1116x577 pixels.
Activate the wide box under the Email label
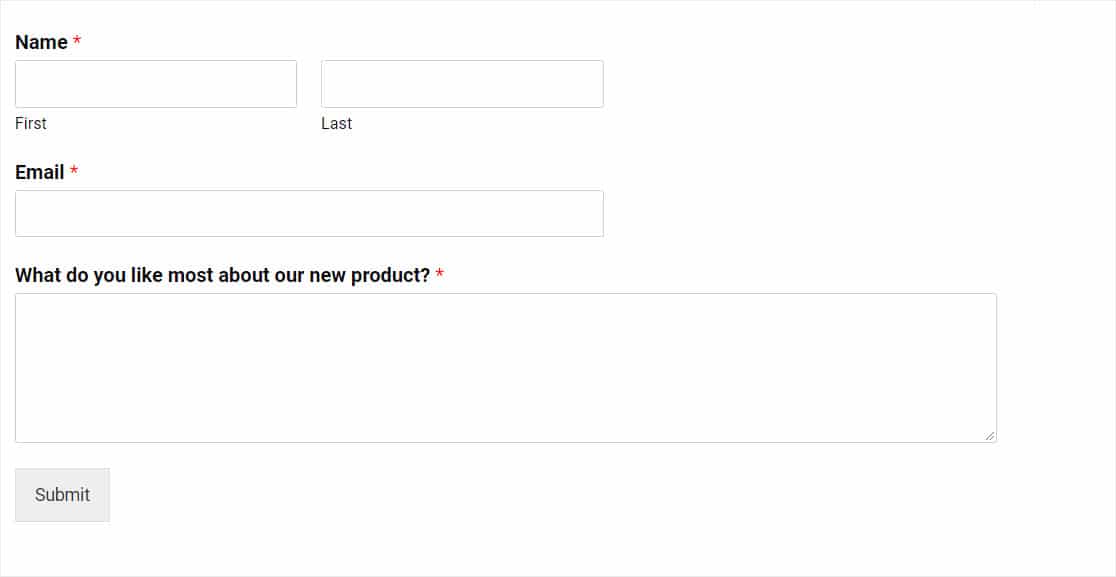click(x=309, y=214)
